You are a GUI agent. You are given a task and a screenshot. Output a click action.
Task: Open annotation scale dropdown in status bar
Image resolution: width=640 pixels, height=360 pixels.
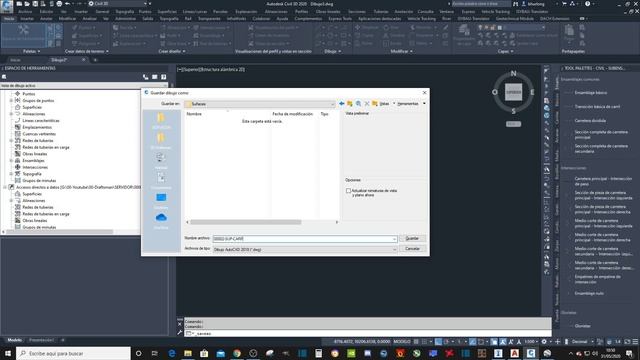pos(531,342)
